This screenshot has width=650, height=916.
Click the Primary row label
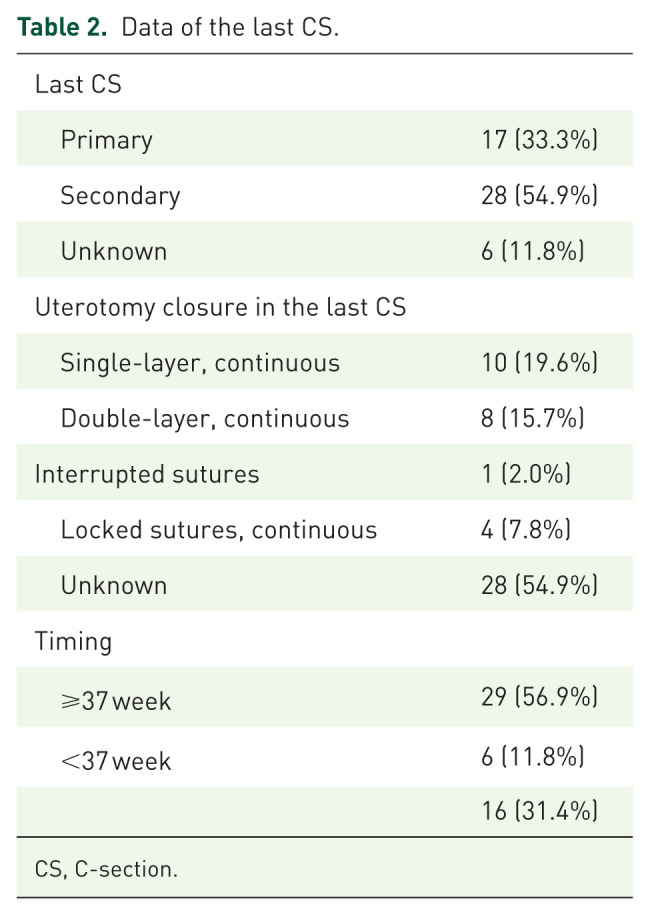107,140
